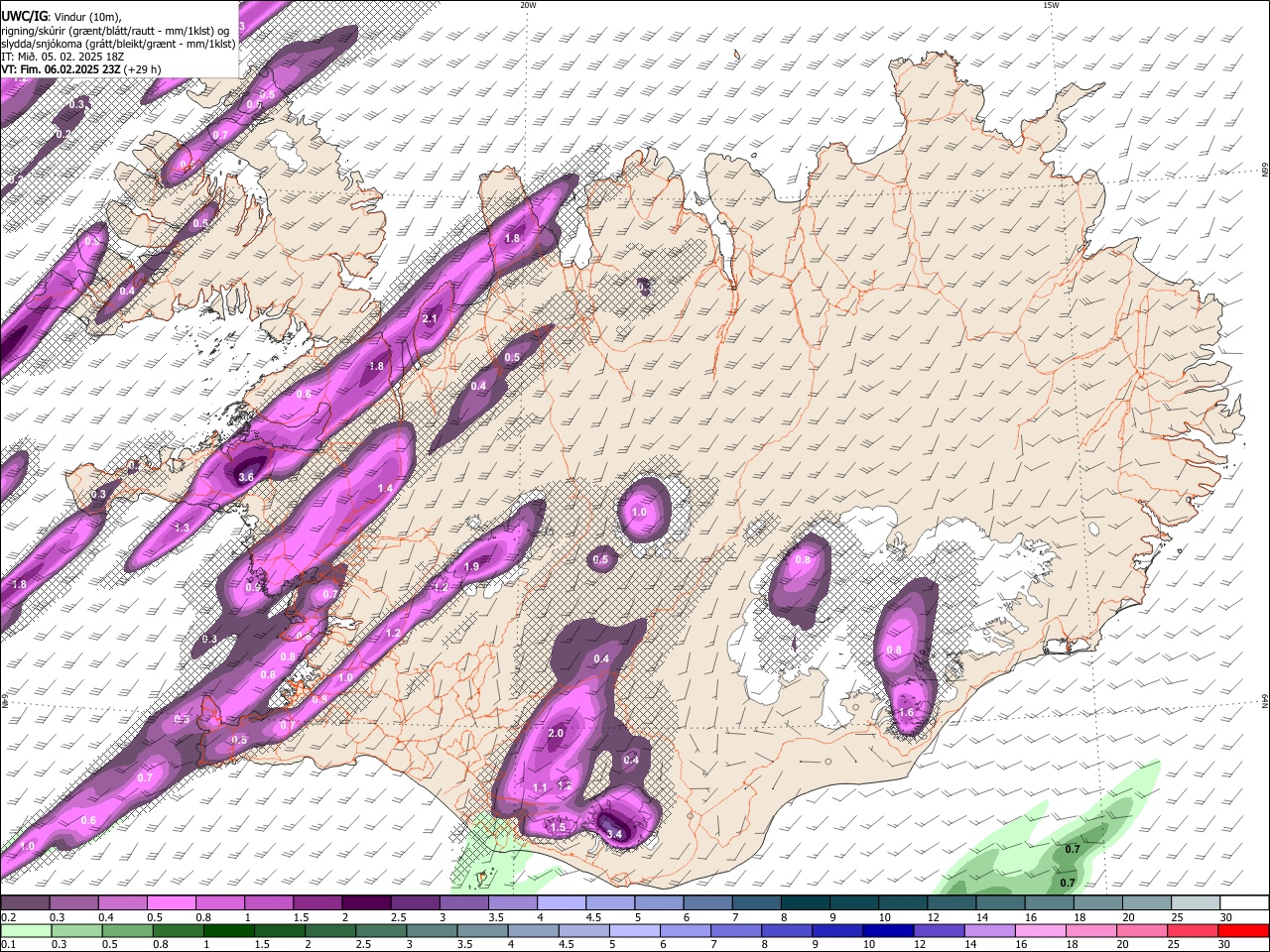Pick the deep blue 10 swatch in the lower legend row
Image resolution: width=1270 pixels, height=952 pixels.
point(887,930)
